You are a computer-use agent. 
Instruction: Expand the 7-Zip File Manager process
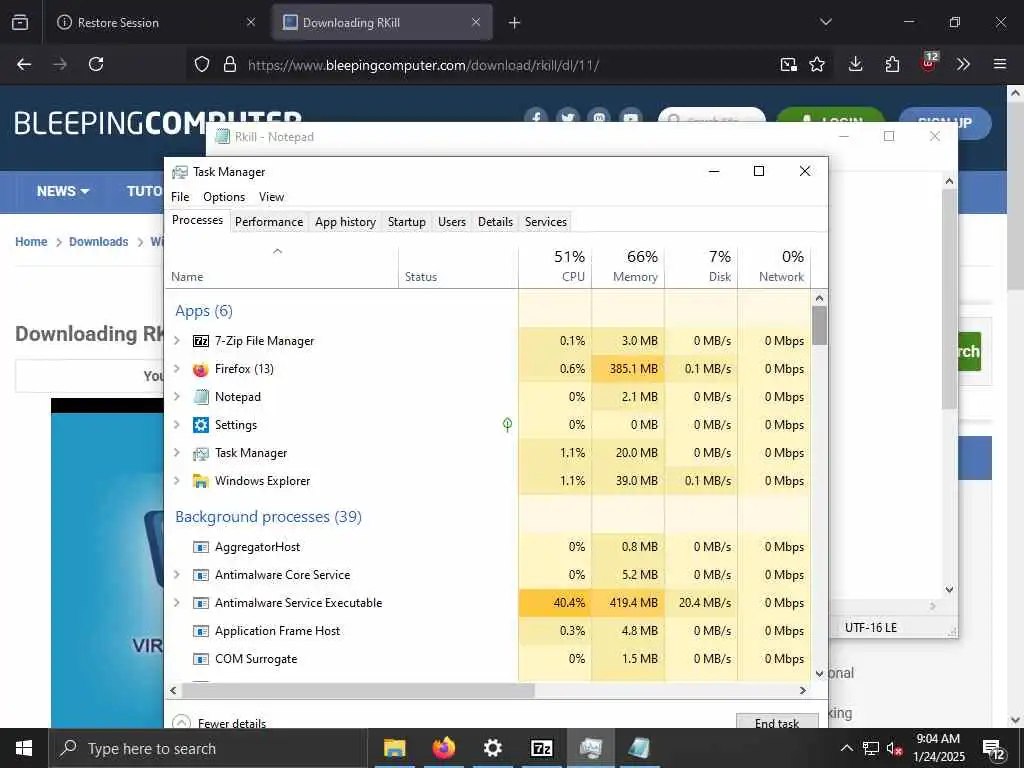point(177,340)
